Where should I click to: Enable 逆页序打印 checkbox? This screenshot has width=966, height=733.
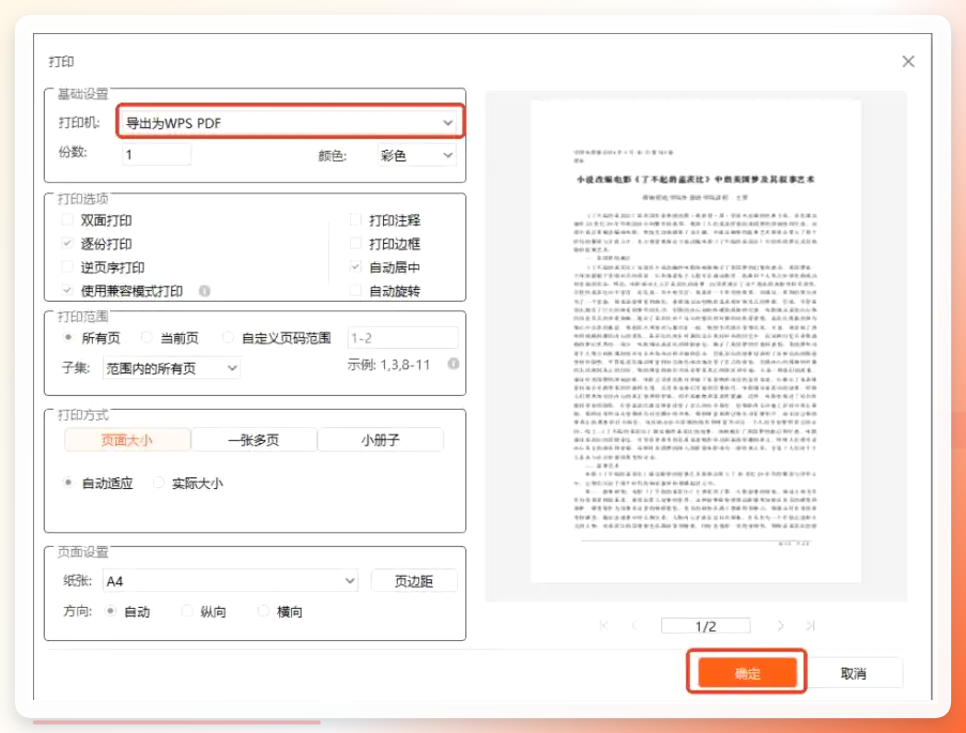tap(68, 267)
